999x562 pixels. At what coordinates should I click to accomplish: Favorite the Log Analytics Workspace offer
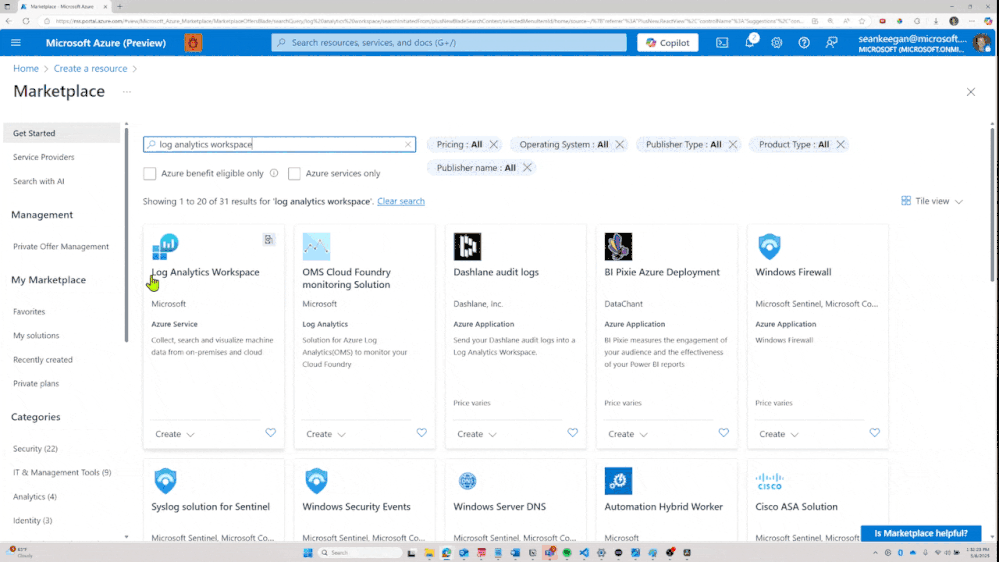tap(271, 433)
